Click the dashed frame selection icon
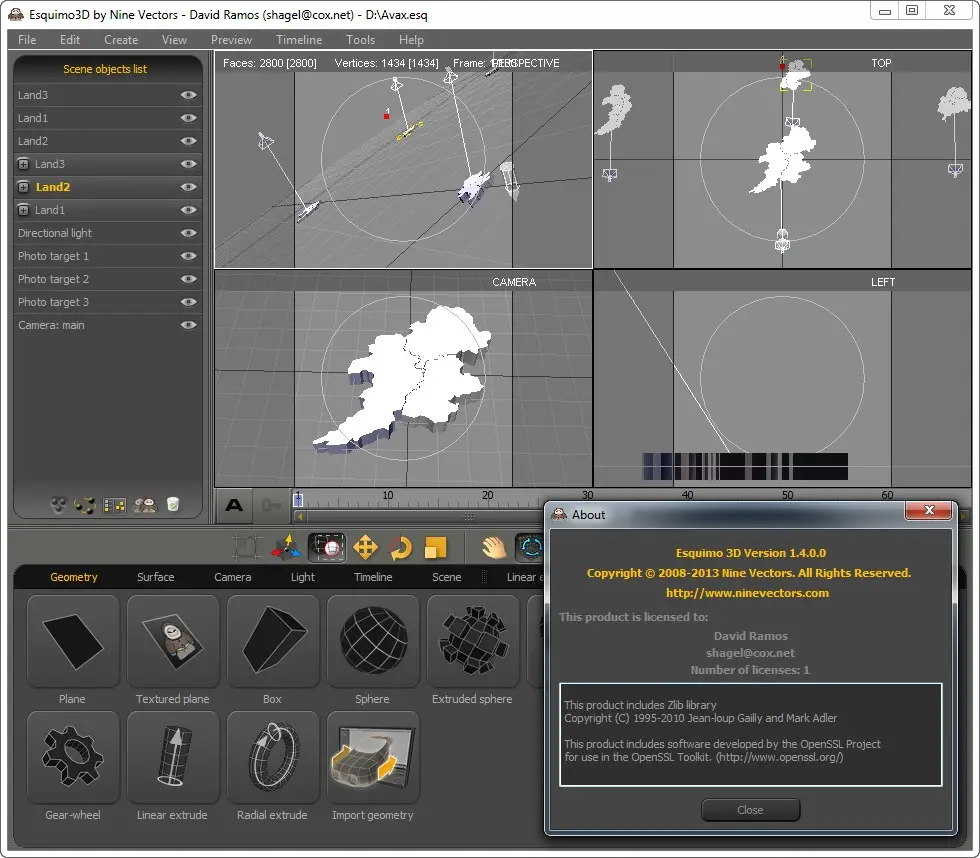This screenshot has height=858, width=980. tap(247, 547)
